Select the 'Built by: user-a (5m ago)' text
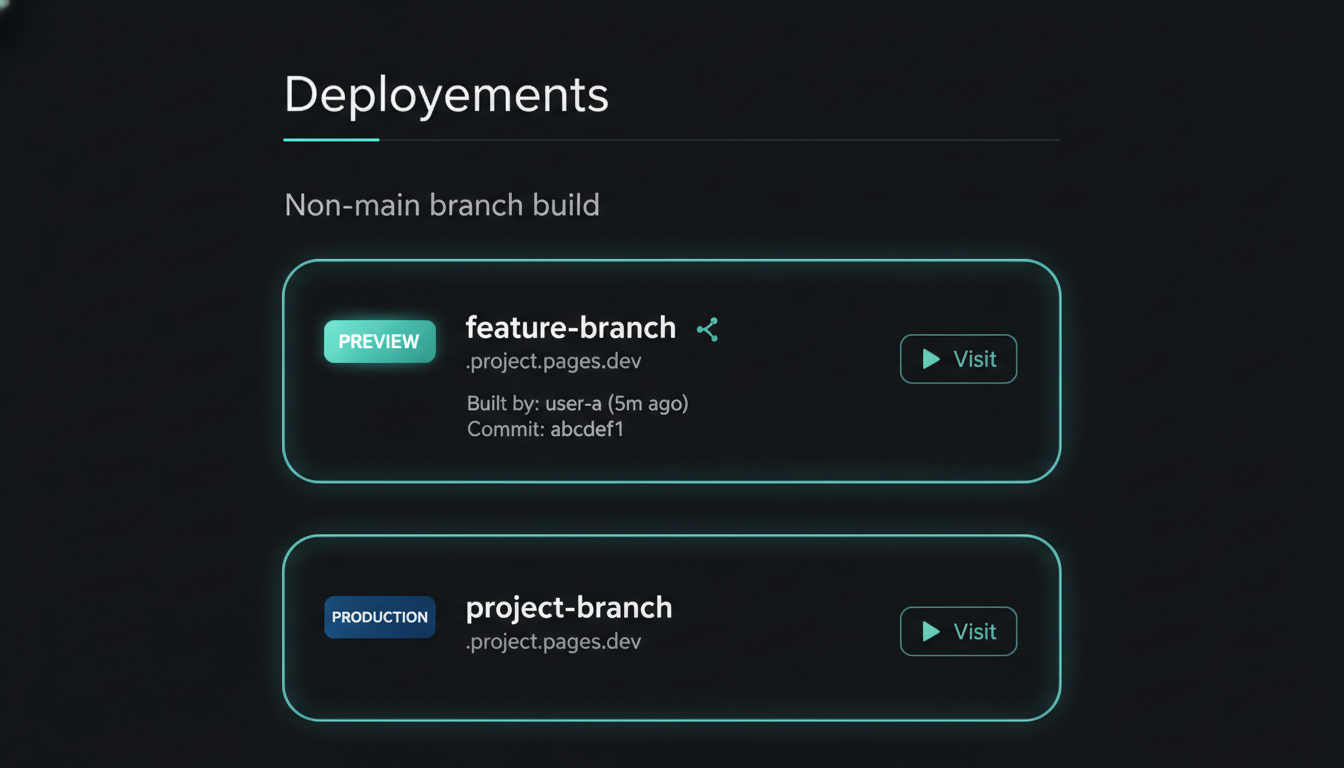The image size is (1344, 768). (x=577, y=404)
